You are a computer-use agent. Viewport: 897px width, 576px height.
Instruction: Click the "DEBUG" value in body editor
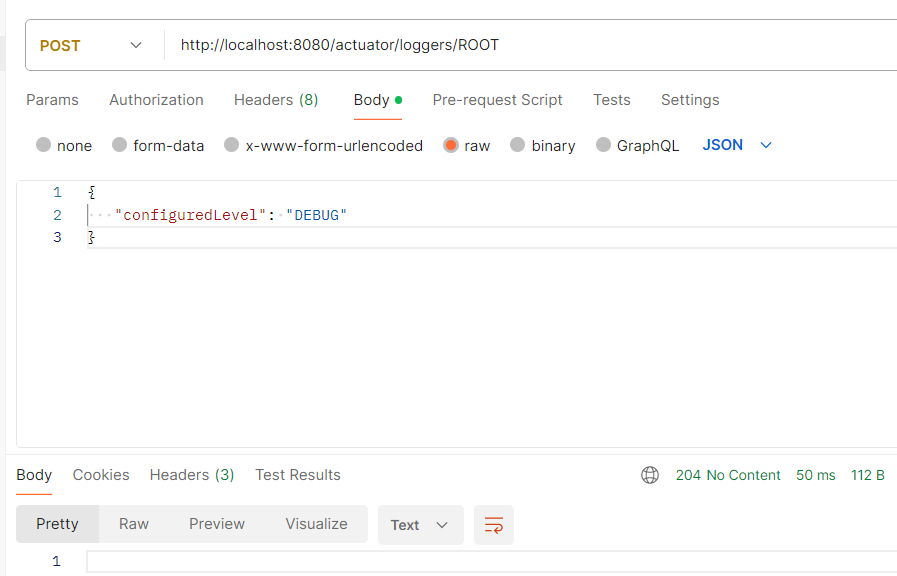point(316,215)
